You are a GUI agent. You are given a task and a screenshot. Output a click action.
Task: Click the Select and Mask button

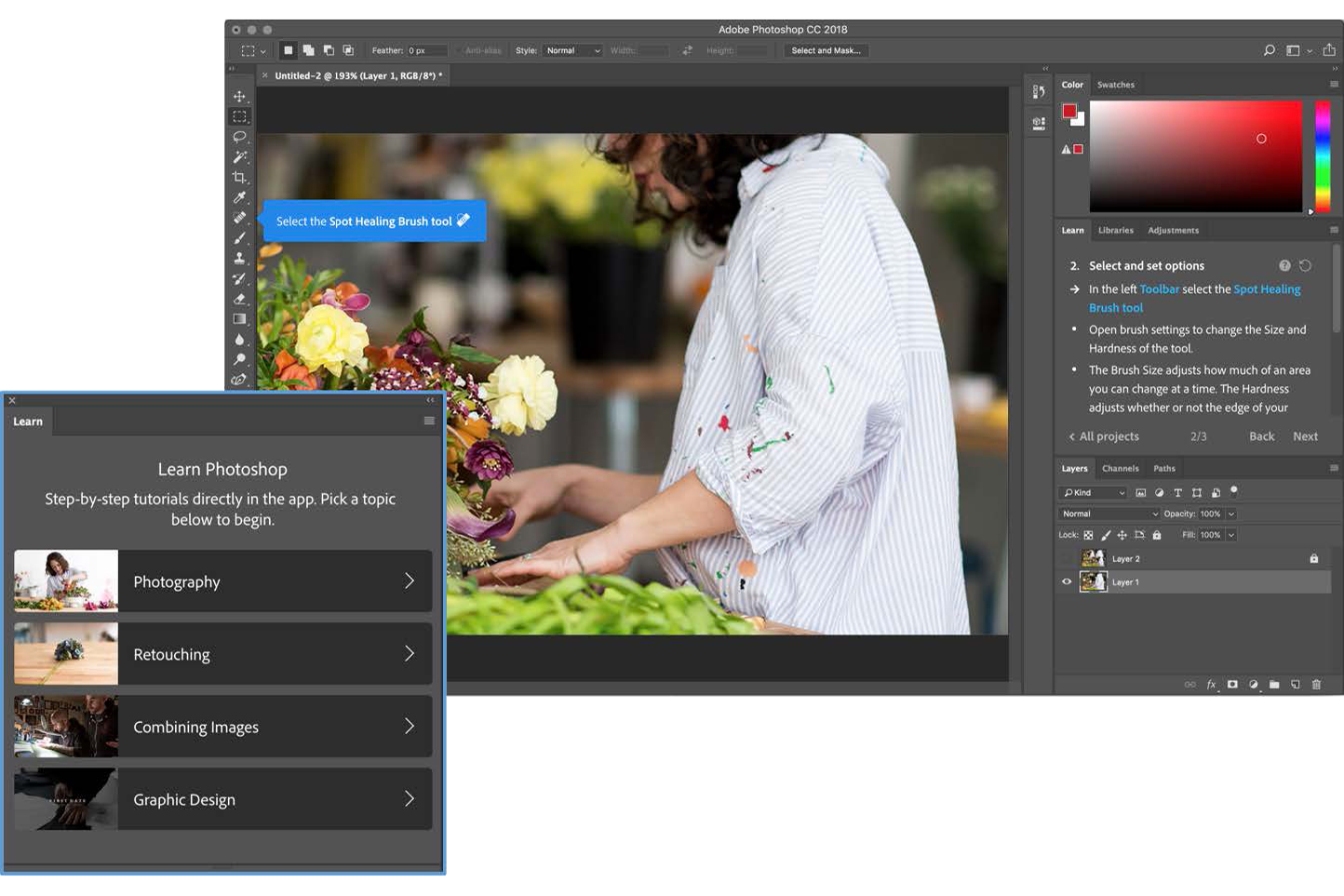pyautogui.click(x=826, y=50)
